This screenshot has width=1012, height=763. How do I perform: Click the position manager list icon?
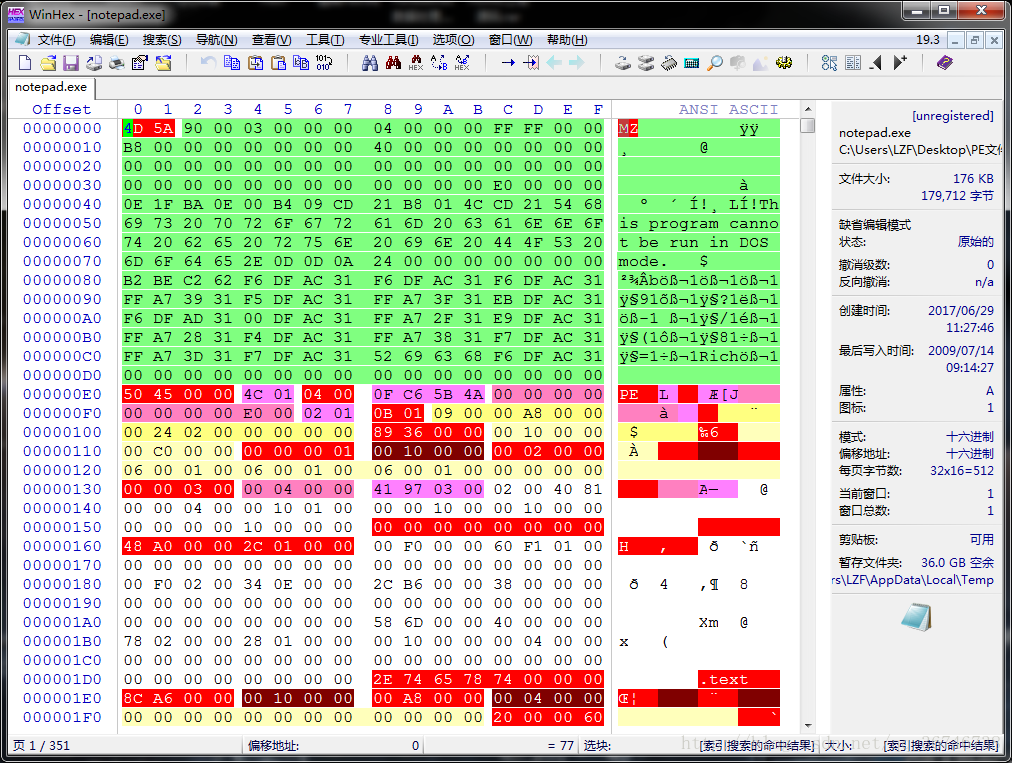[x=853, y=63]
